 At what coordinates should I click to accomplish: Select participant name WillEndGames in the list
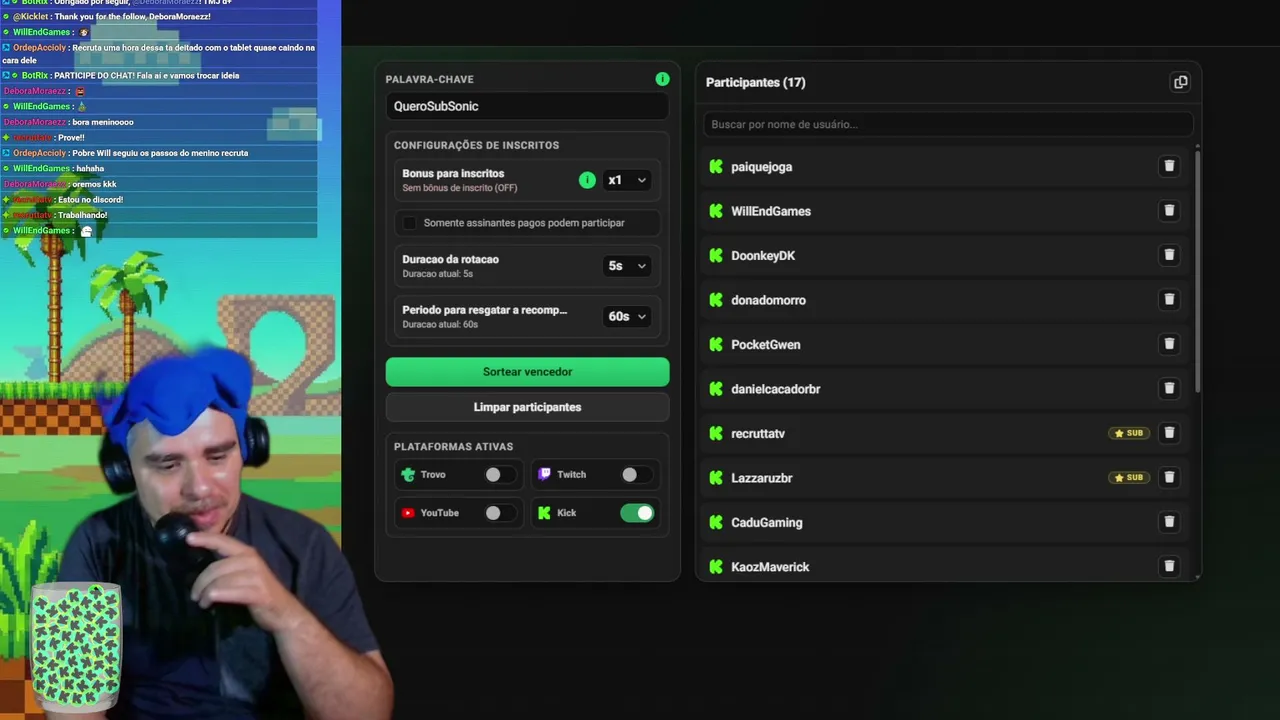coord(771,211)
